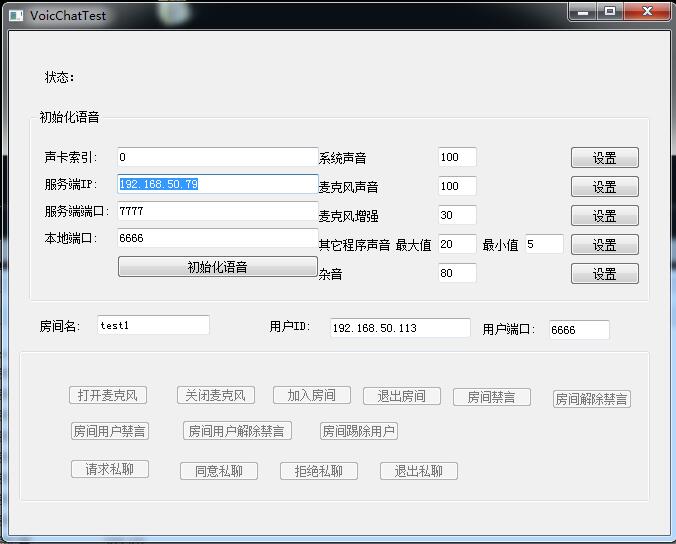Image resolution: width=676 pixels, height=544 pixels.
Task: Click the 房间踢除用户 button
Action: pyautogui.click(x=359, y=431)
